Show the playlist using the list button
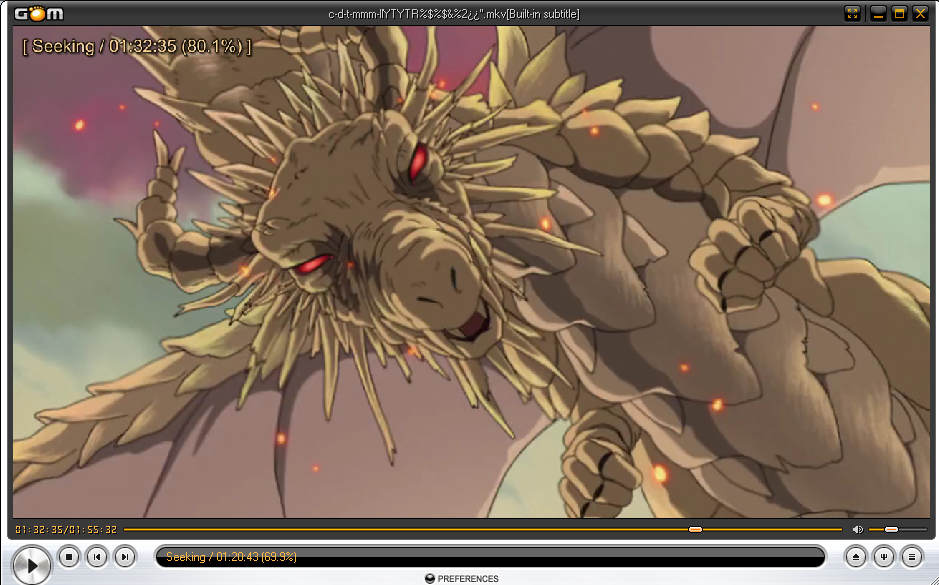Screen dimensions: 939x585 tap(911, 557)
